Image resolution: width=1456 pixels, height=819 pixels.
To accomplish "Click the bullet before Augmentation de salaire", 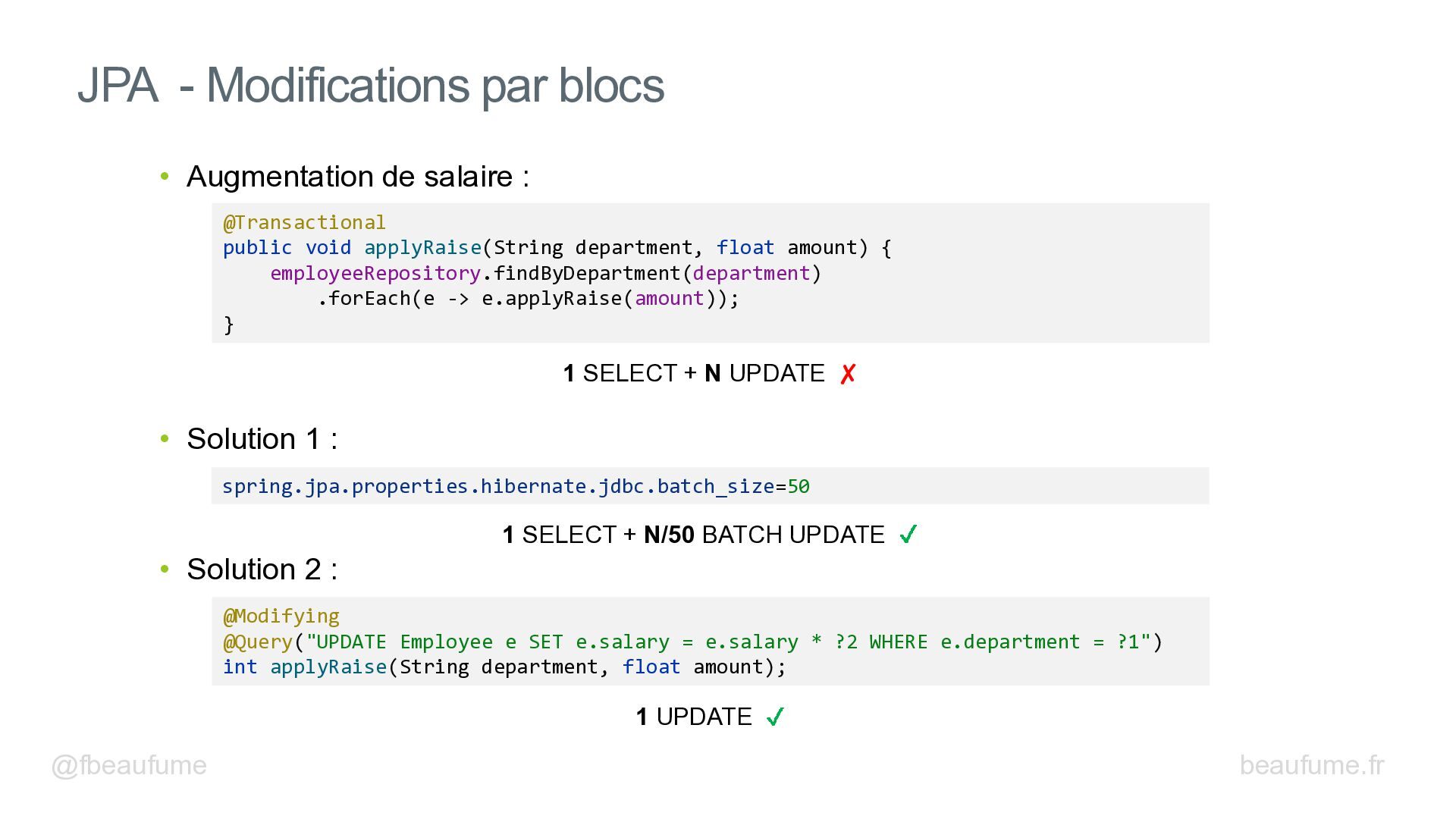I will click(x=165, y=177).
